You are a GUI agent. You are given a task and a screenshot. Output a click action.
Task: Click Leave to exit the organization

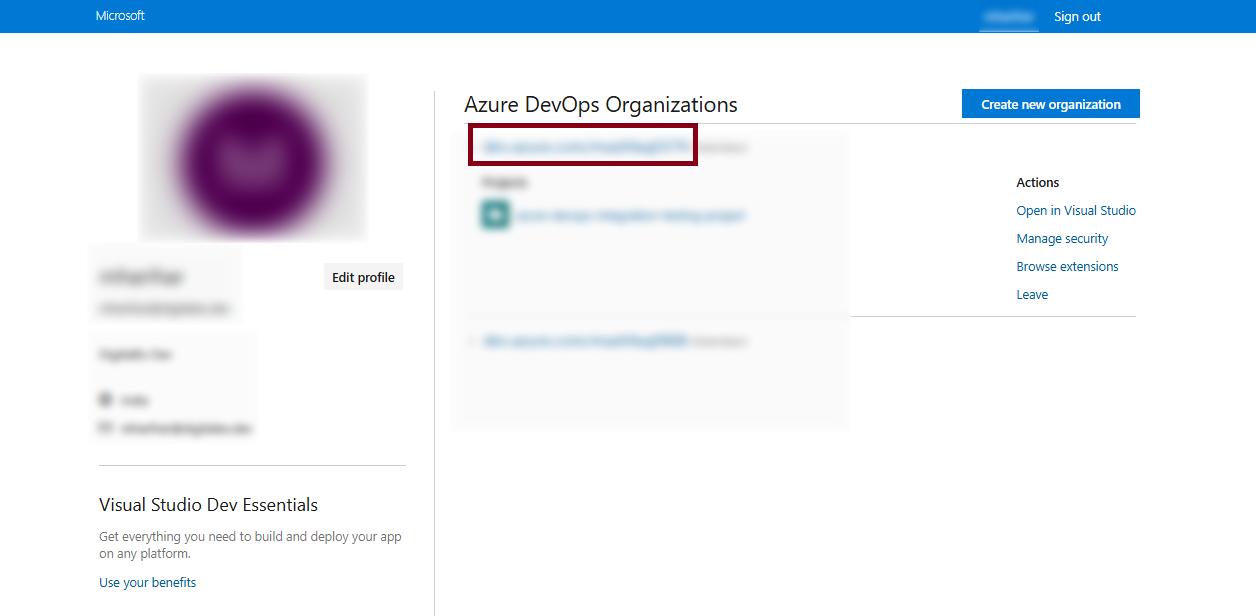tap(1032, 295)
